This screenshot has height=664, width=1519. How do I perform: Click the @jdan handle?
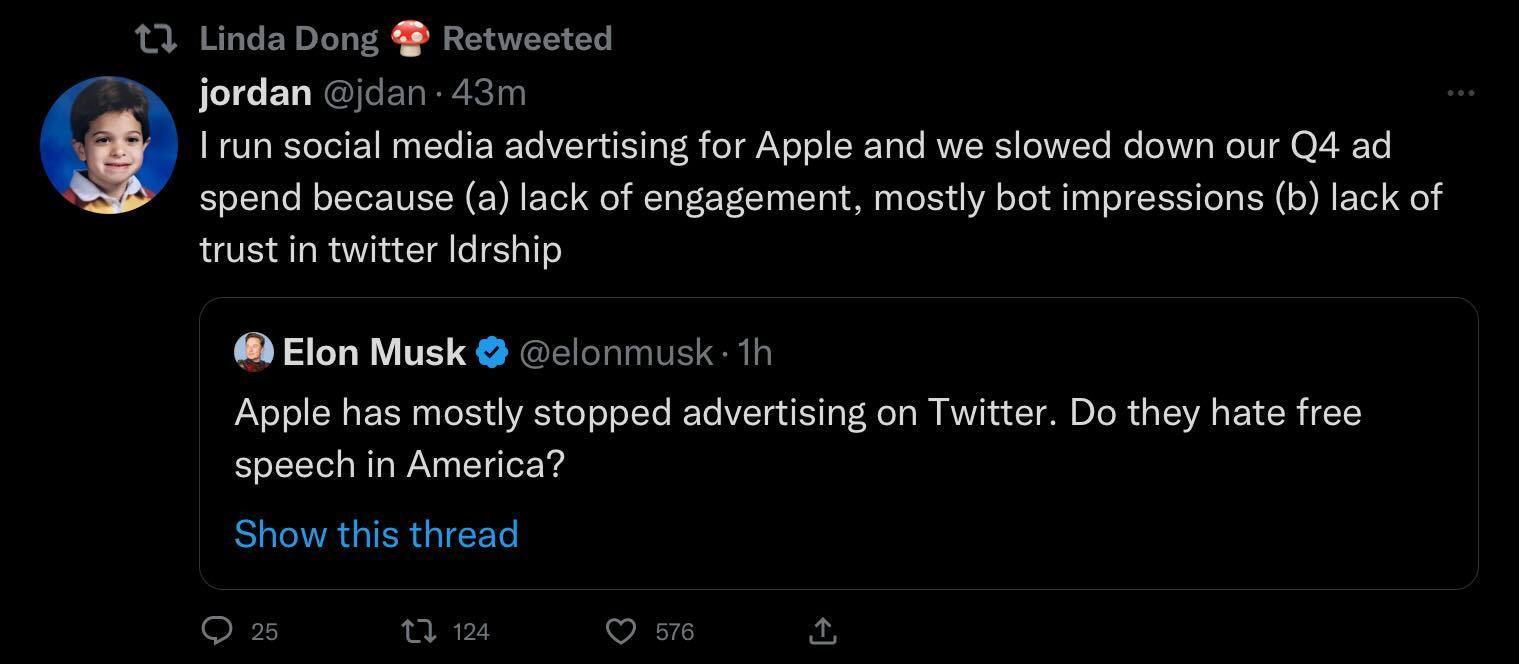pyautogui.click(x=373, y=93)
